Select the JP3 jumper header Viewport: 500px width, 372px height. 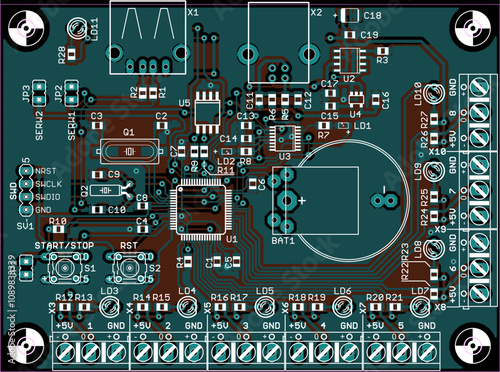[x=39, y=93]
